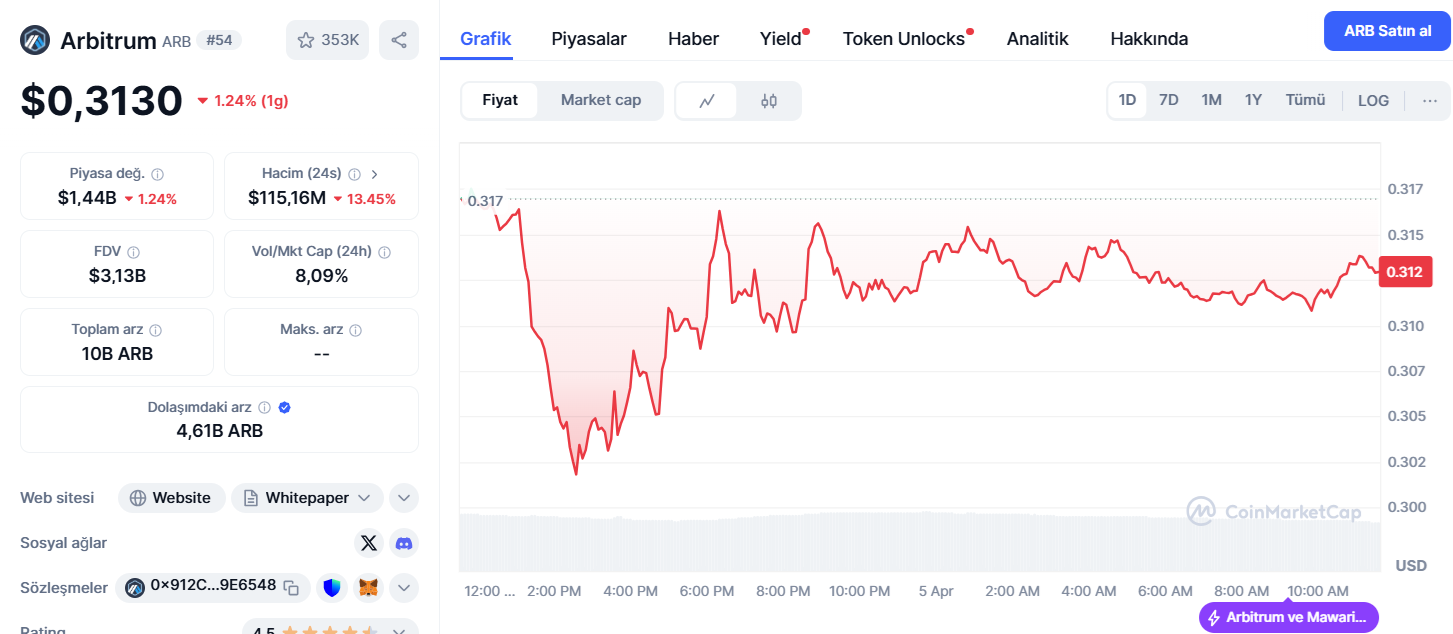Open info icon next to Vol/Mkt Cap (24h)

click(x=384, y=252)
